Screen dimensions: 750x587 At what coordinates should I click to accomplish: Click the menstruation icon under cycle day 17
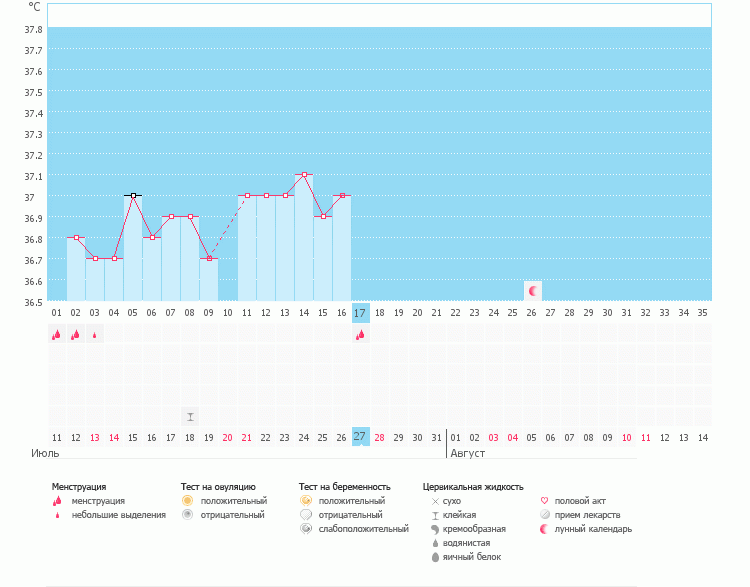pyautogui.click(x=360, y=335)
